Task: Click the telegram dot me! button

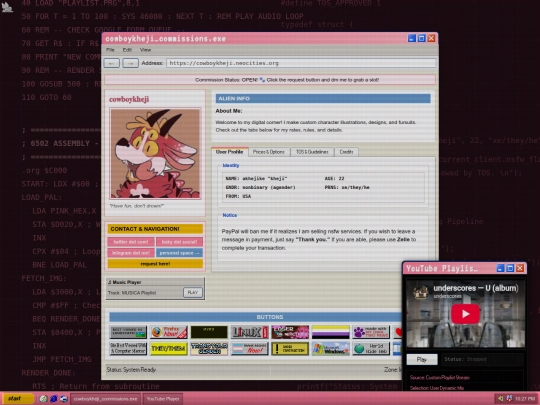Action: click(131, 253)
